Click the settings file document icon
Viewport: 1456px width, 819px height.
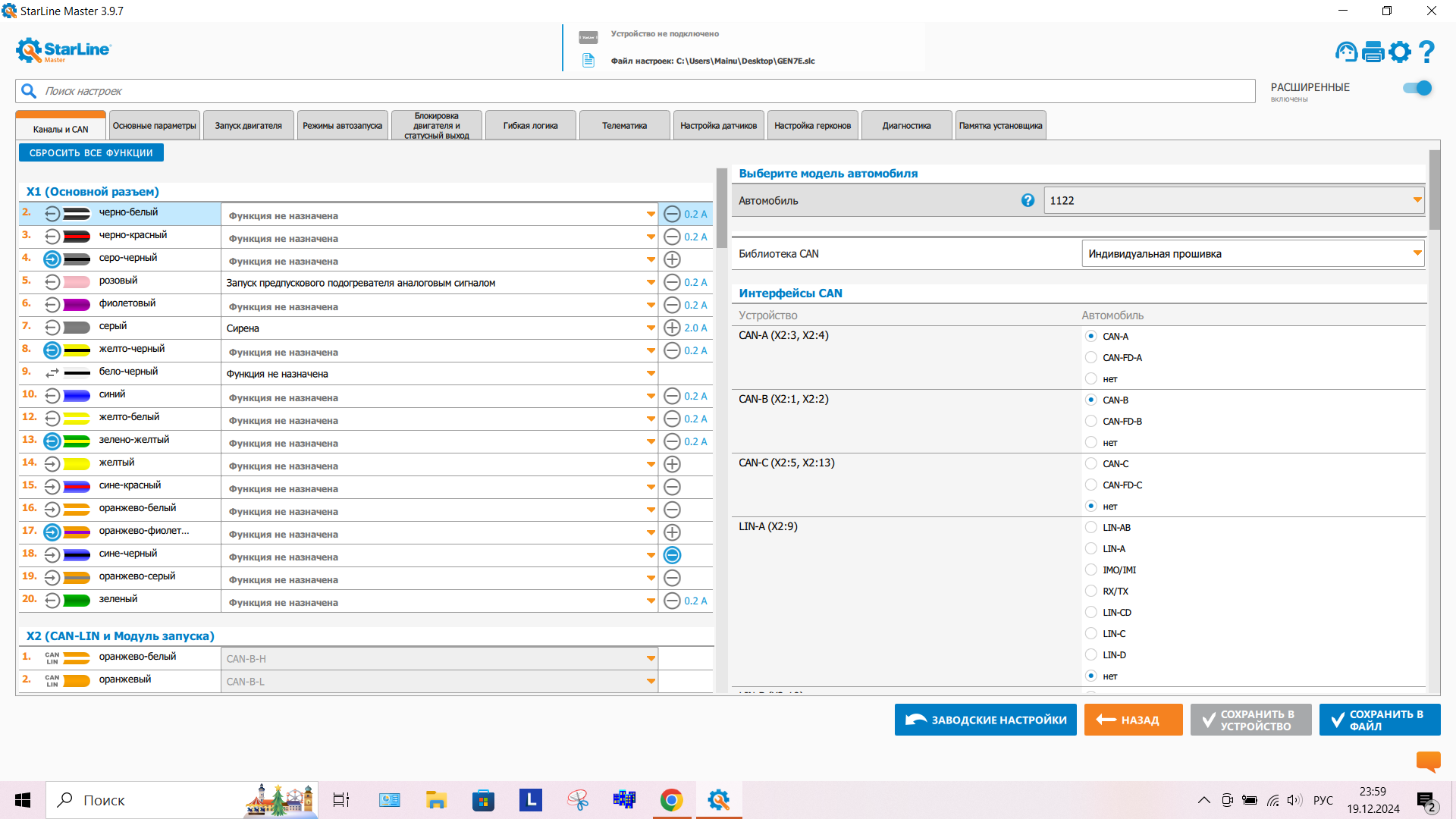(588, 61)
